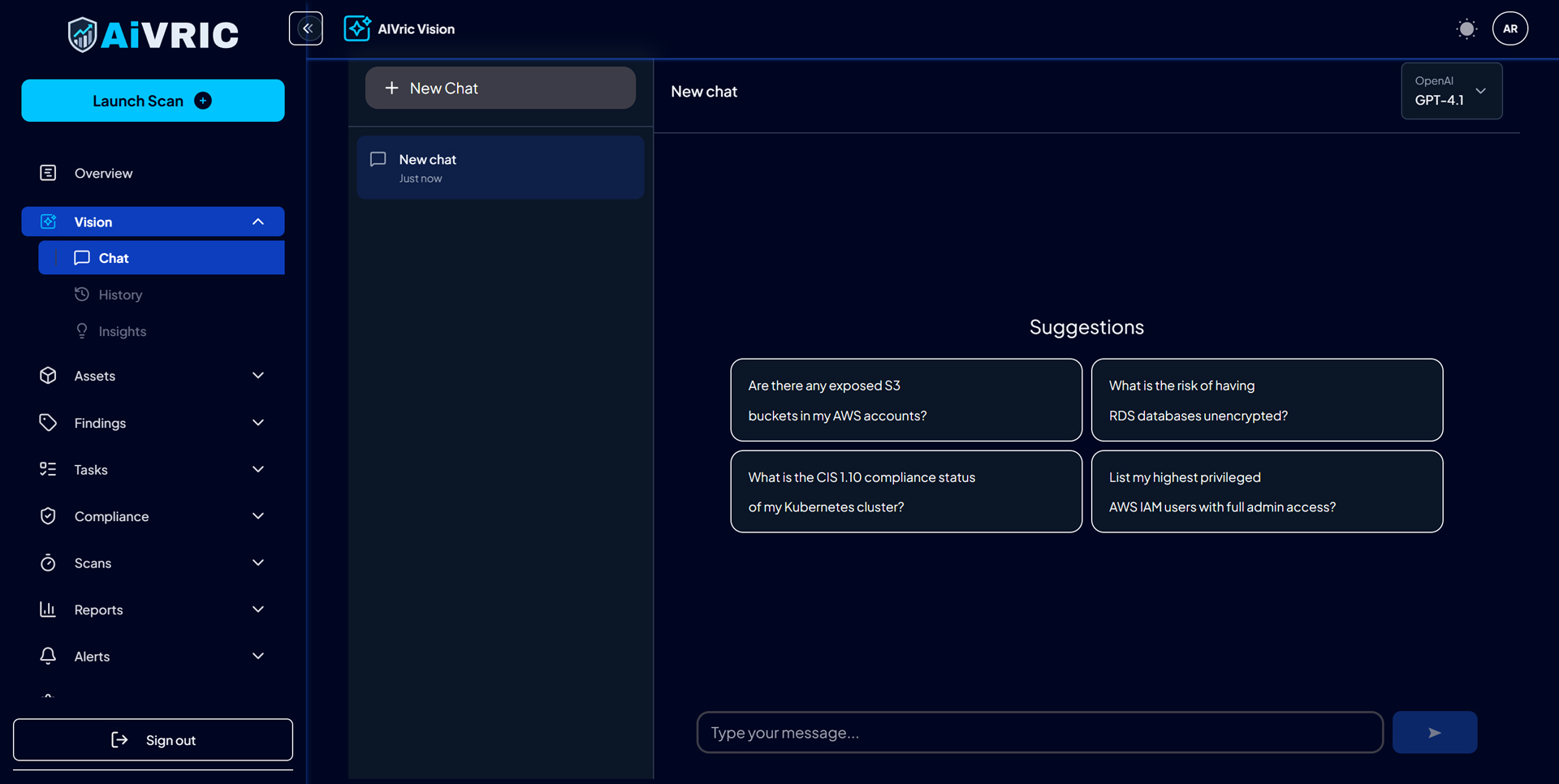Collapse the sidebar with double-chevron button
Screen dimensions: 1559x784
click(x=306, y=28)
